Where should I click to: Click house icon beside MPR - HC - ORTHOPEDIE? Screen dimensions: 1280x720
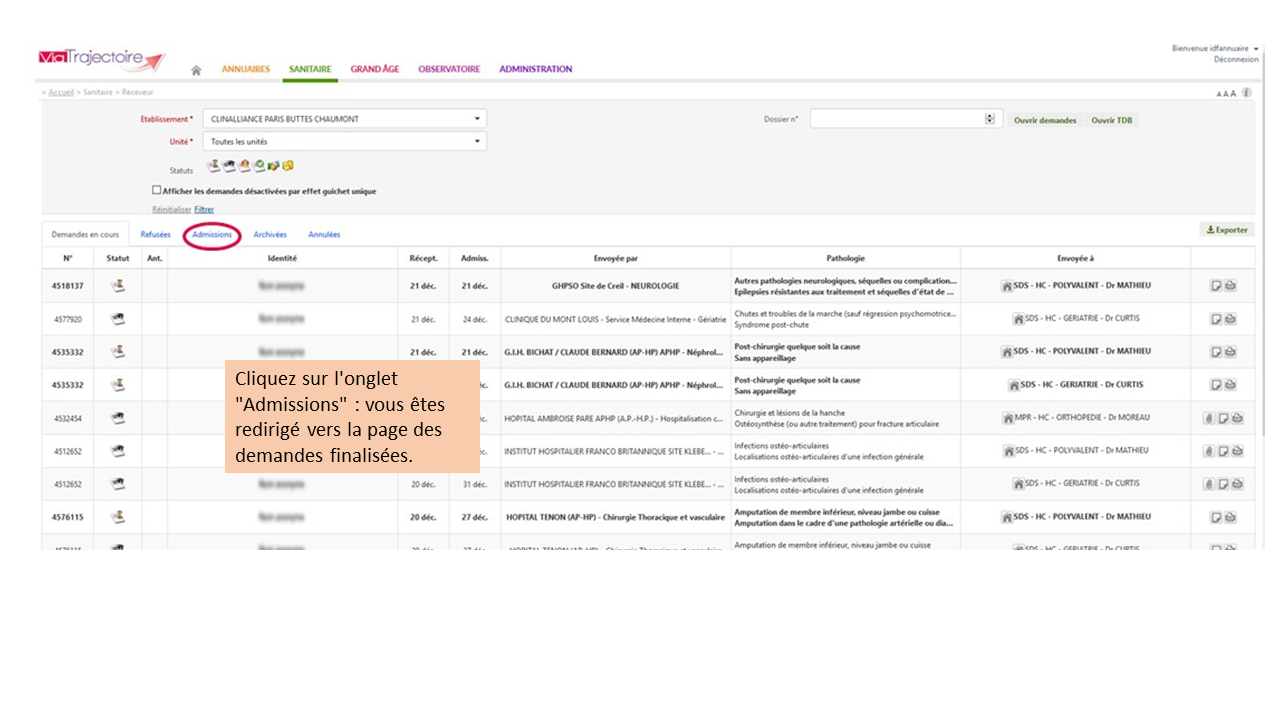[x=1007, y=418]
